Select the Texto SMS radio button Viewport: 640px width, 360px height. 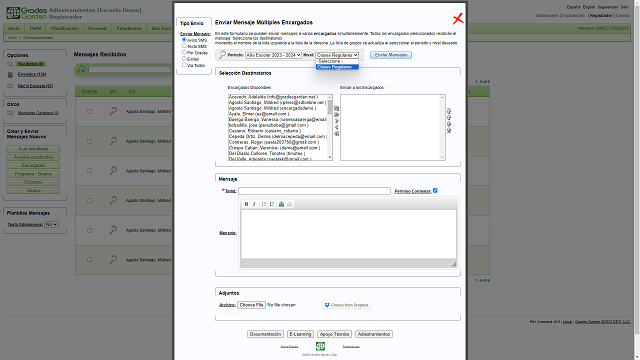tap(184, 46)
